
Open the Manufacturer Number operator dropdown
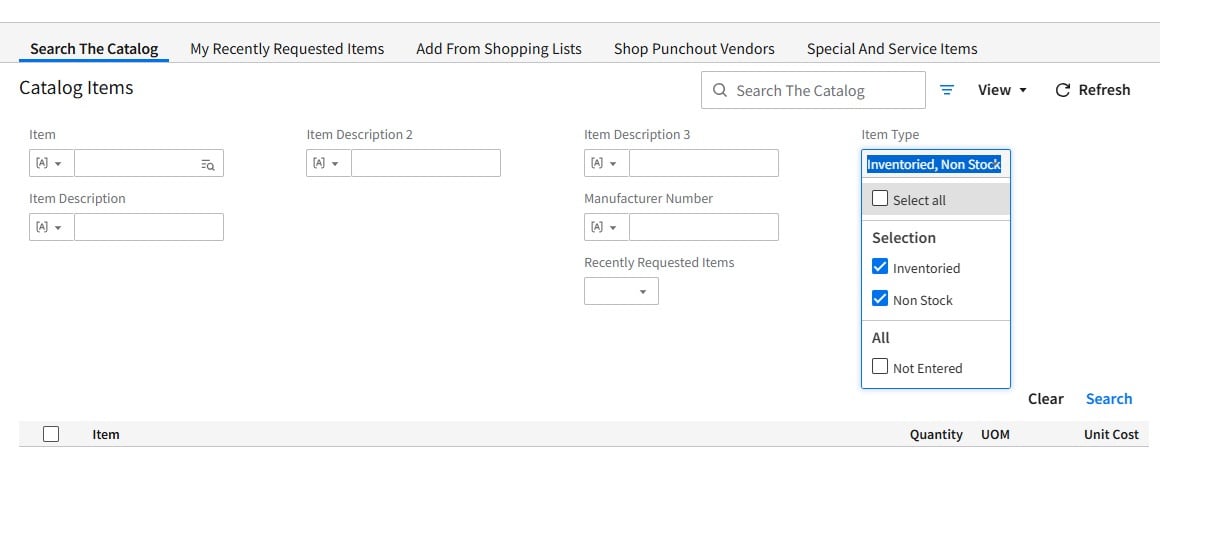tap(605, 228)
